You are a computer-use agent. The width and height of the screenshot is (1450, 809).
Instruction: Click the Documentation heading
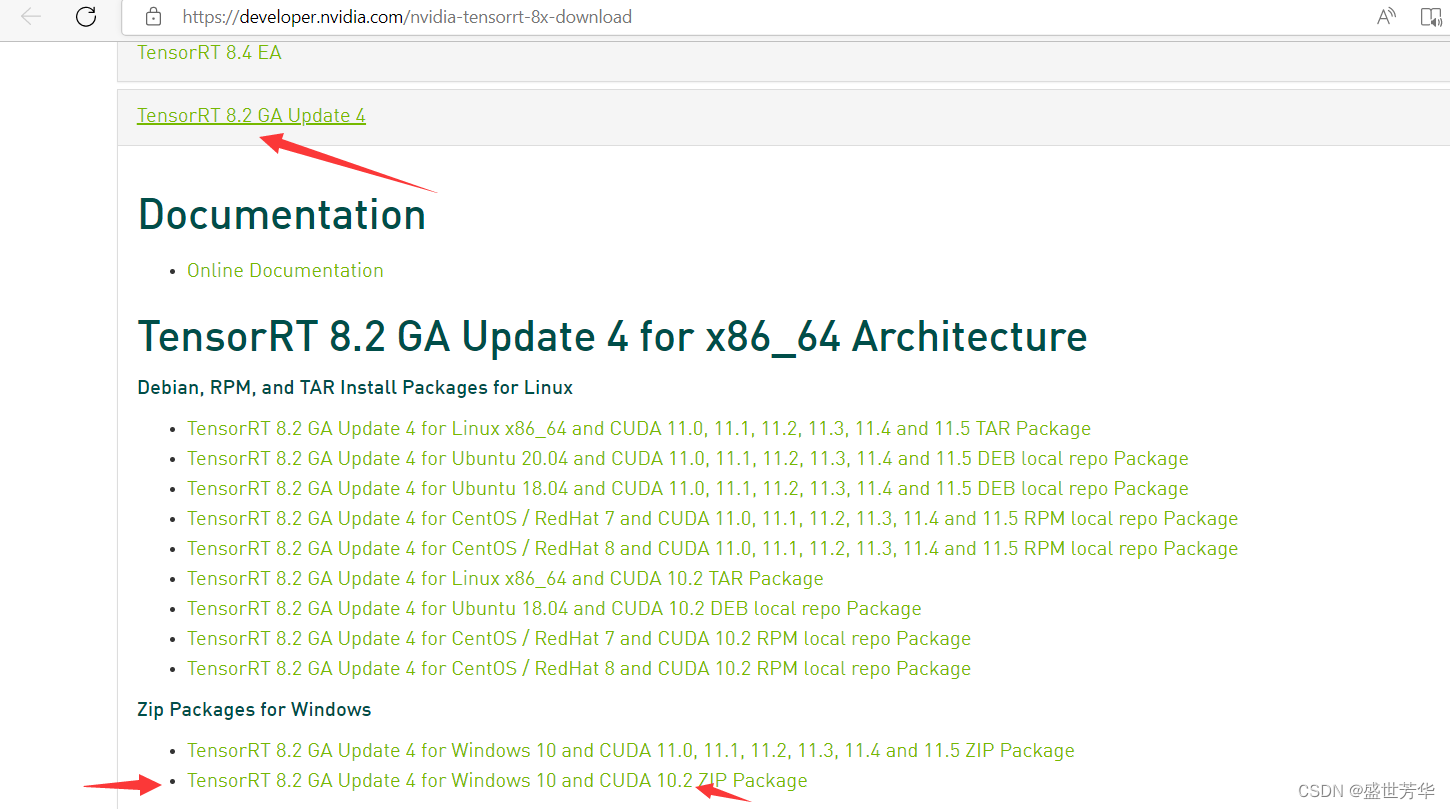(x=282, y=214)
